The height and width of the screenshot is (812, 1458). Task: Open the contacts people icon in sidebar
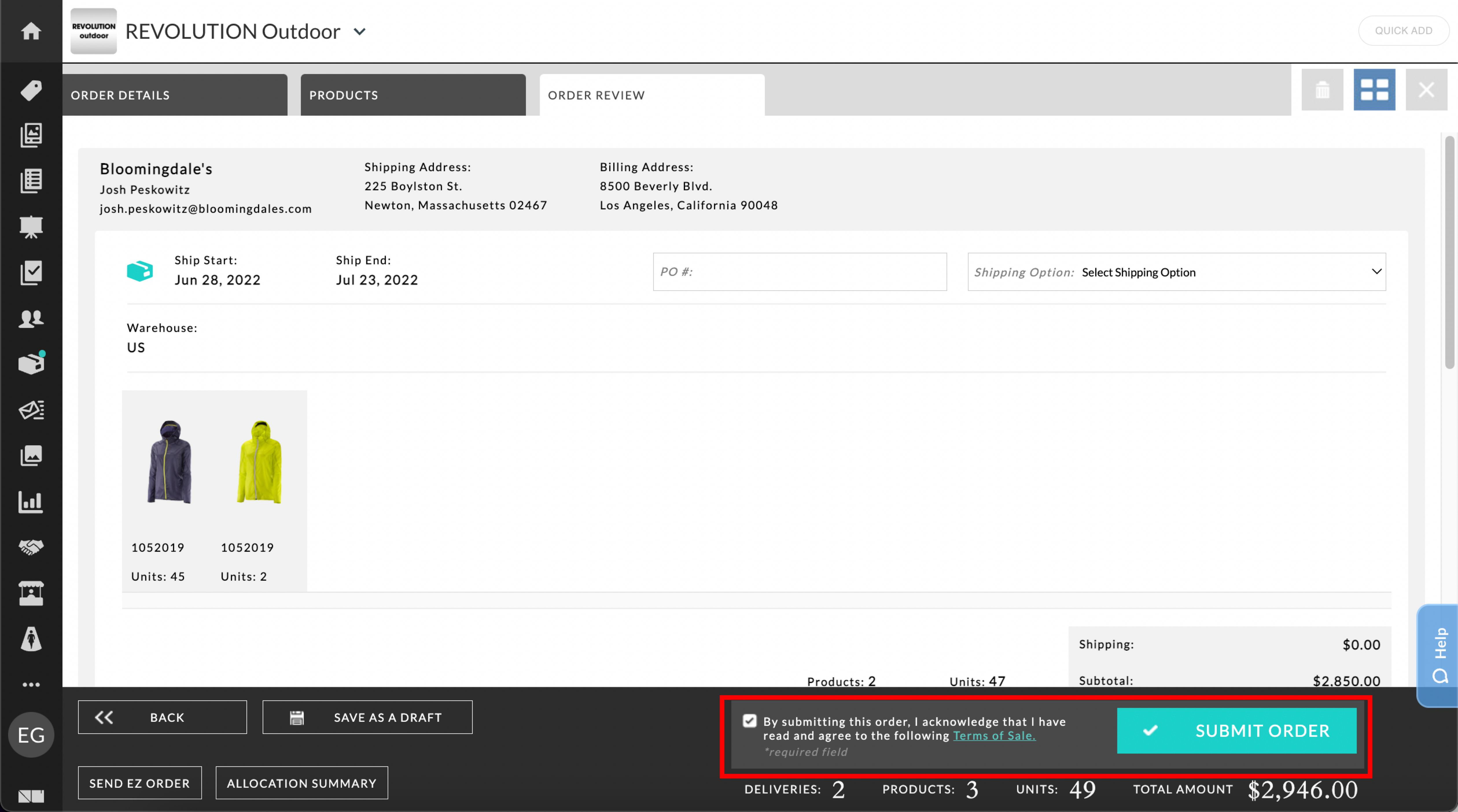(x=31, y=319)
